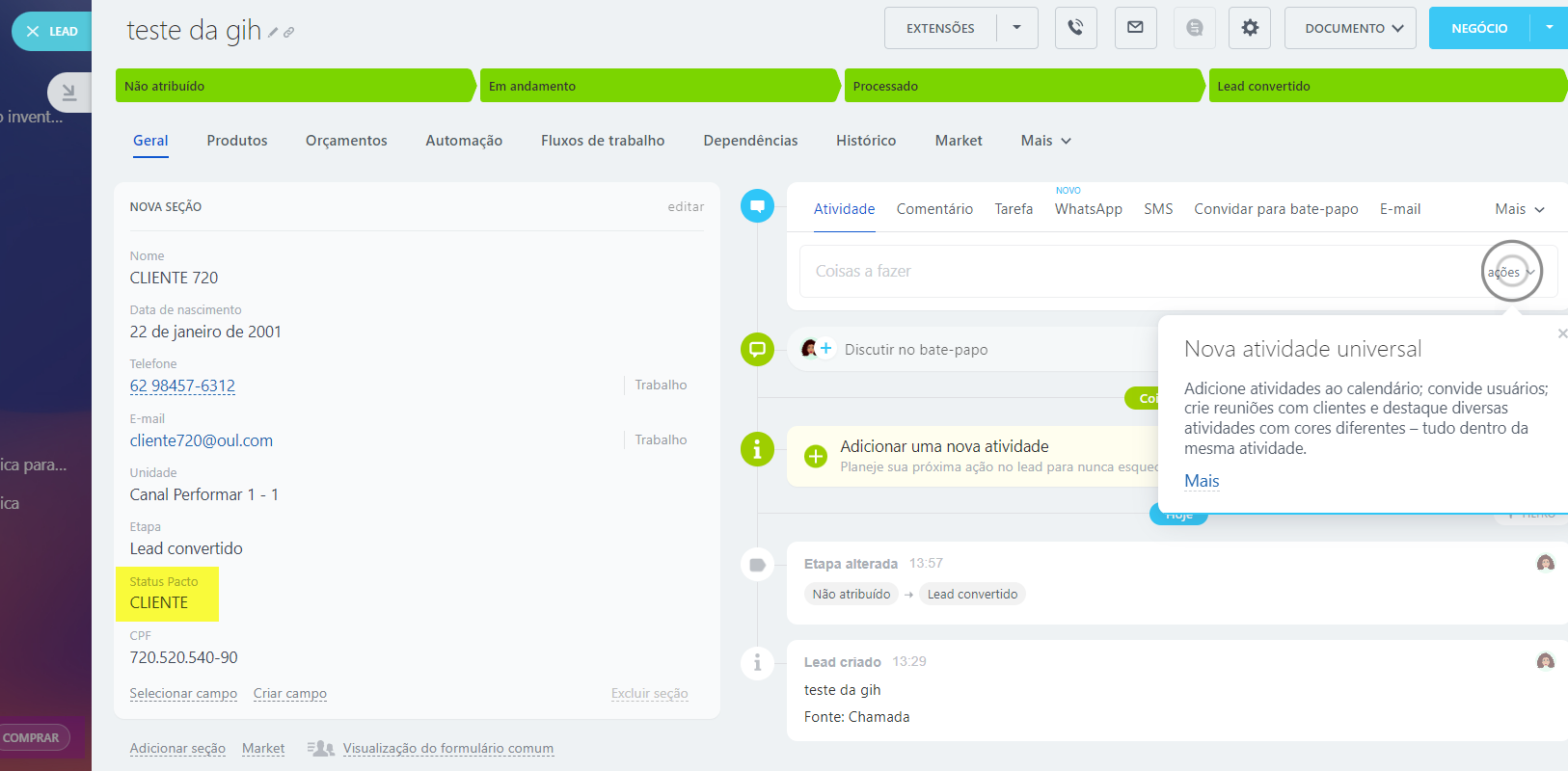Click the chat bubble icon in header
Image resolution: width=1568 pixels, height=771 pixels.
coord(1194,28)
